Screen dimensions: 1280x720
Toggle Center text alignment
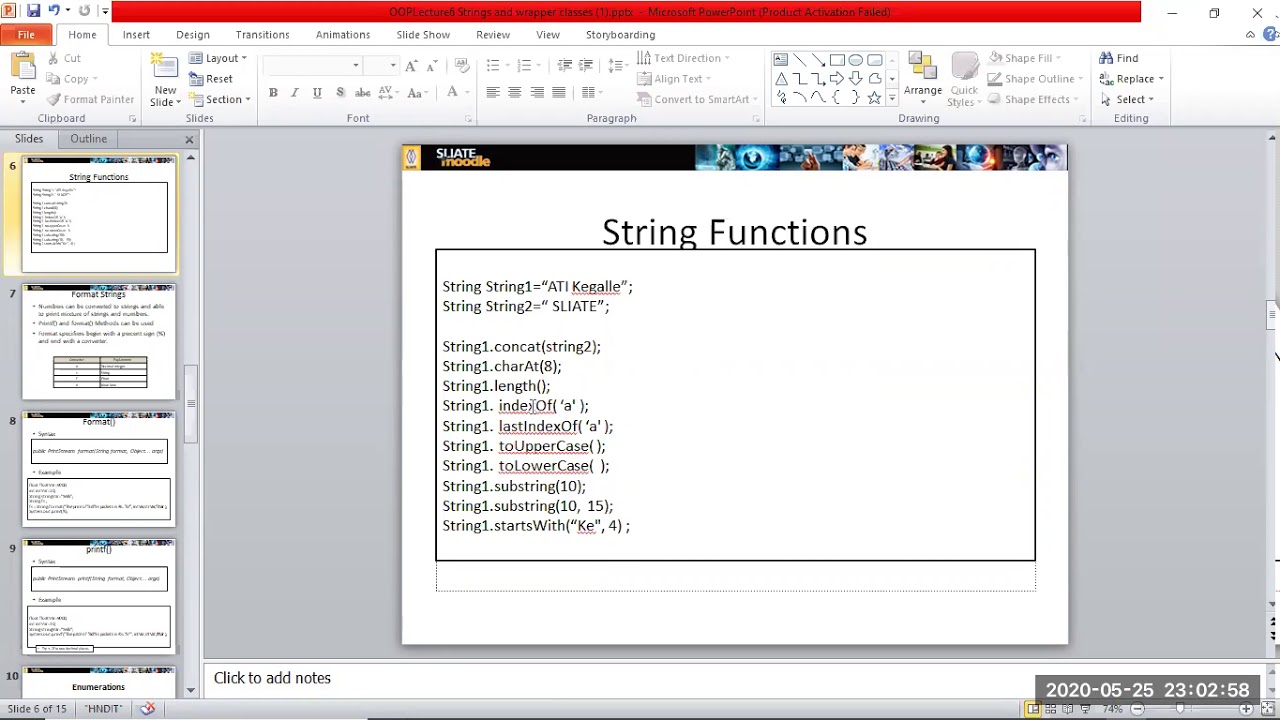pos(515,92)
